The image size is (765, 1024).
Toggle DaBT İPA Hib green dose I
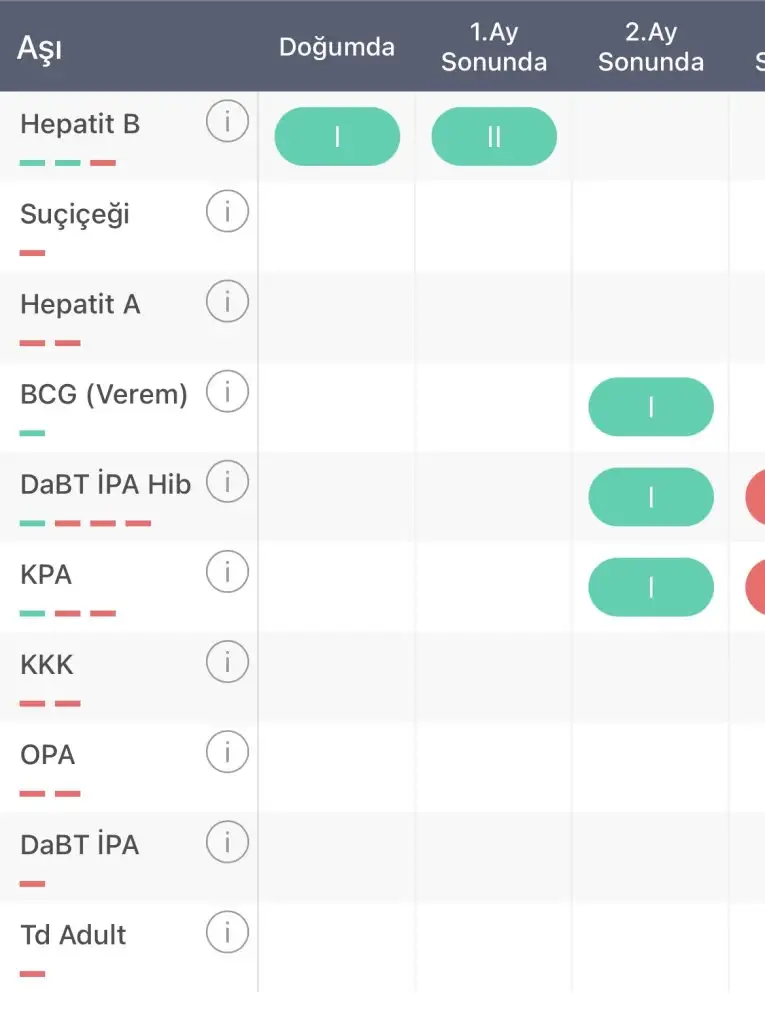click(651, 497)
